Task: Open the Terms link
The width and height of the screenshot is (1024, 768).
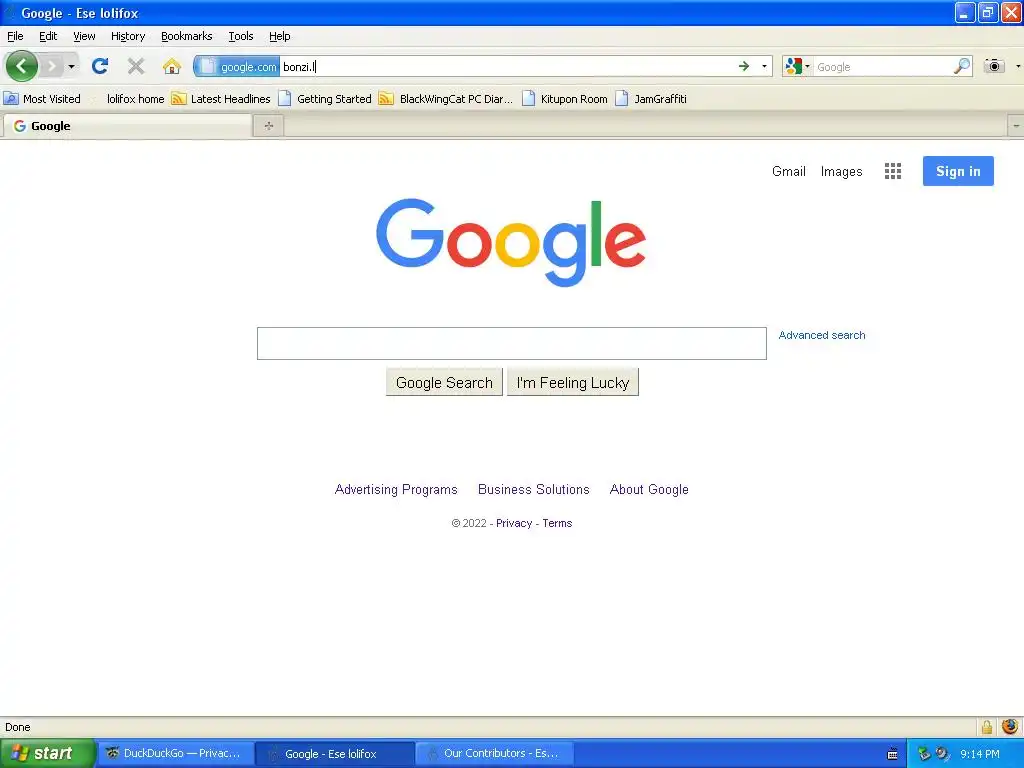Action: tap(557, 523)
